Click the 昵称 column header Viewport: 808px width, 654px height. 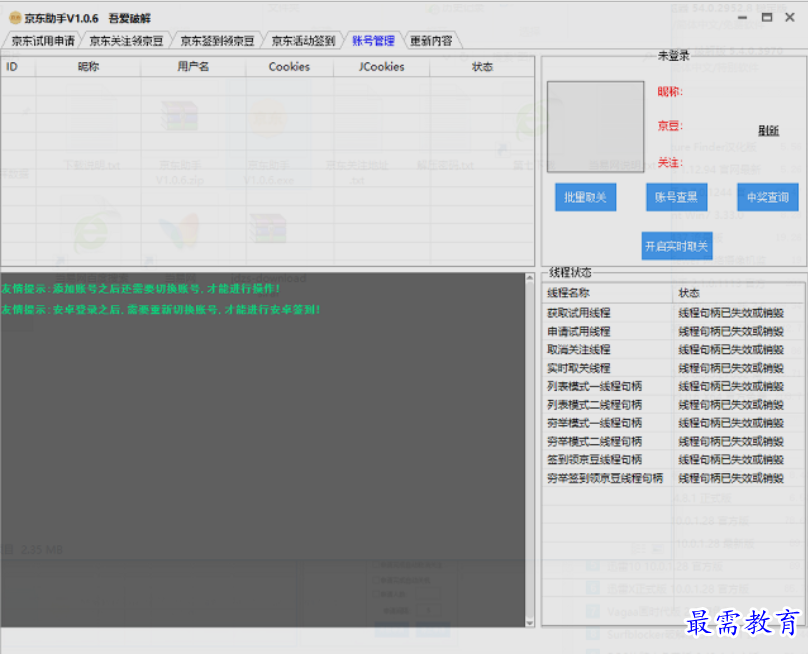(88, 66)
